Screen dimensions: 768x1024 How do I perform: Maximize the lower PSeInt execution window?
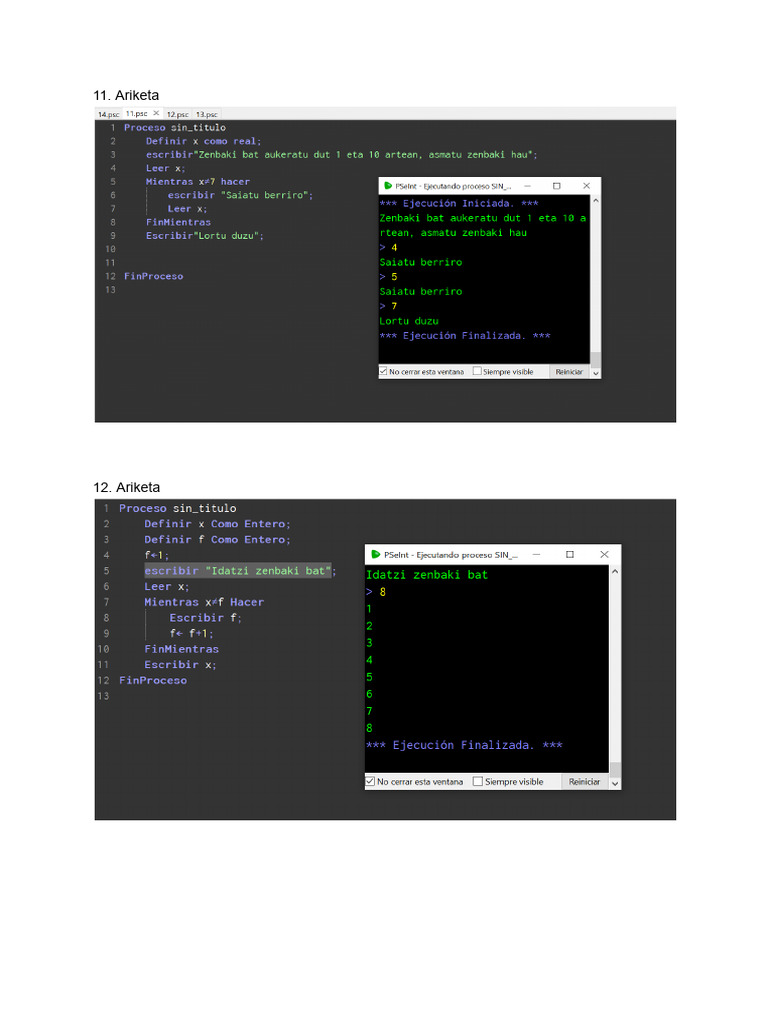pos(569,554)
